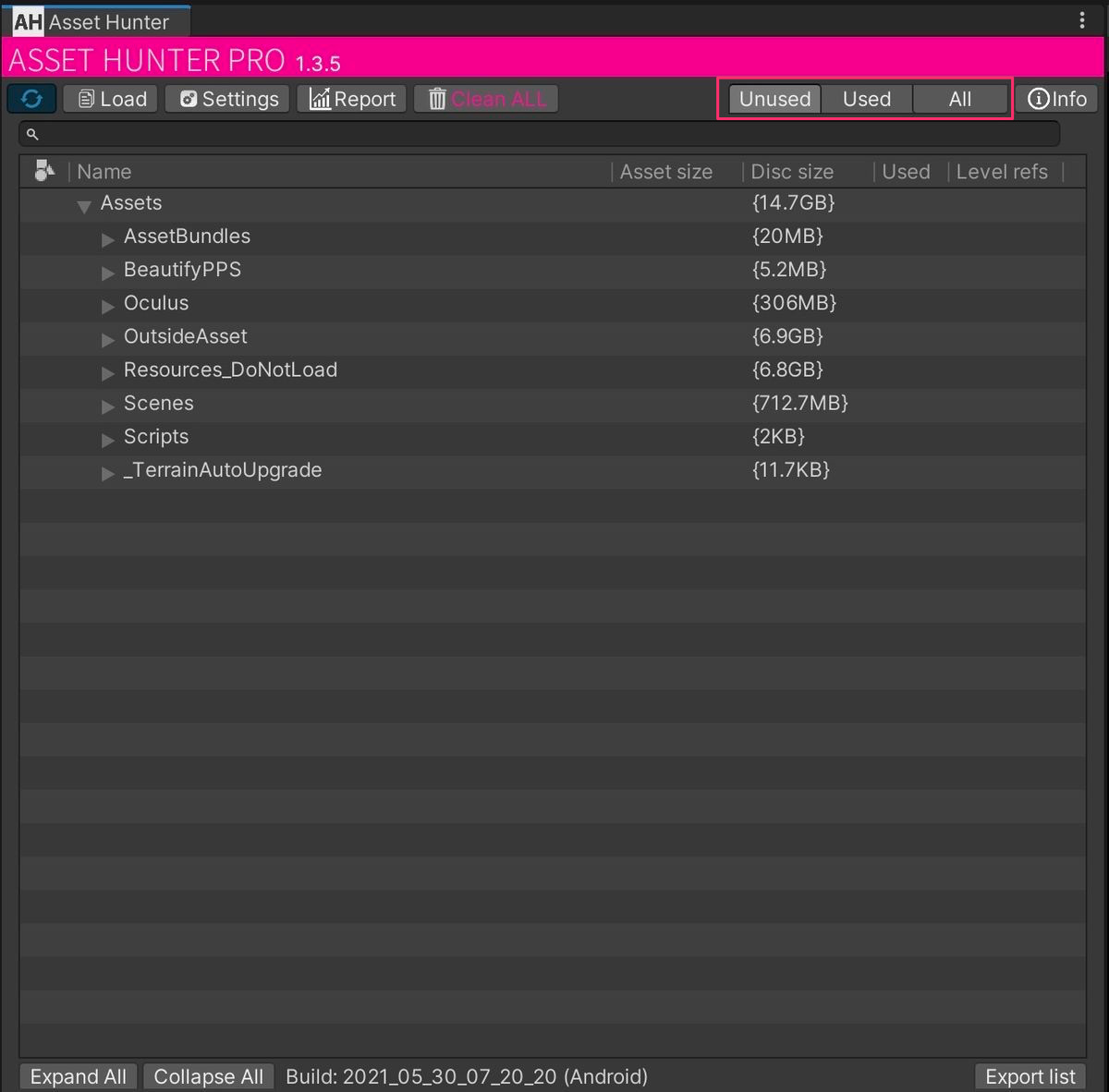Sort by the Asset size column header
Image resolution: width=1109 pixels, height=1092 pixels.
point(665,172)
